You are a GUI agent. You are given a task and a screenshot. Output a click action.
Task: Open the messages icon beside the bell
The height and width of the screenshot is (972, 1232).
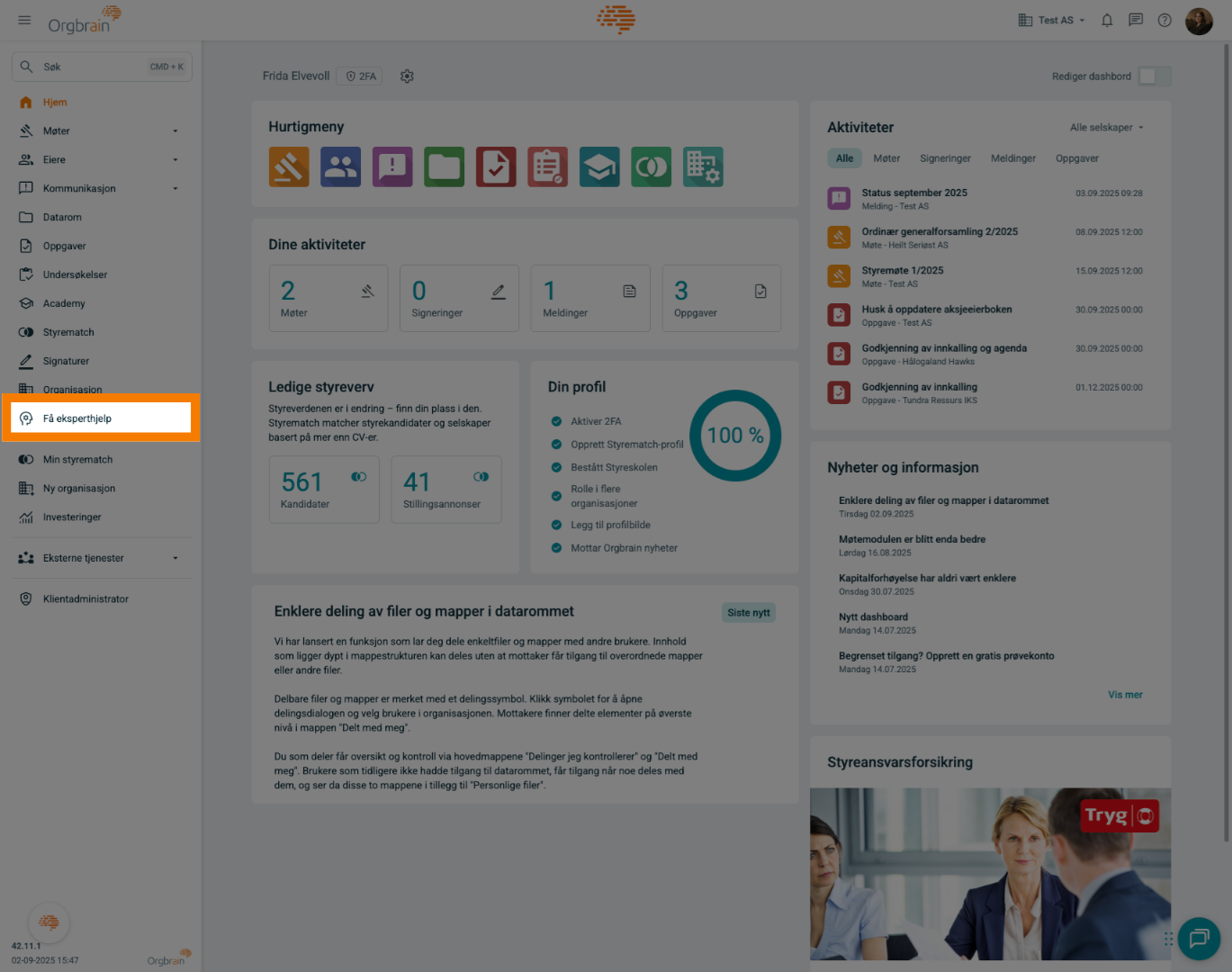(1136, 20)
